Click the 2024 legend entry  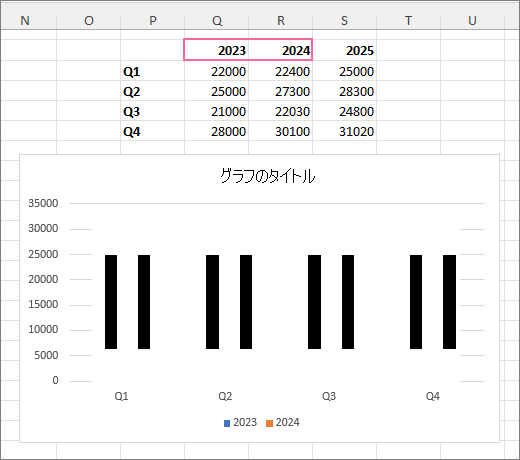(x=283, y=422)
